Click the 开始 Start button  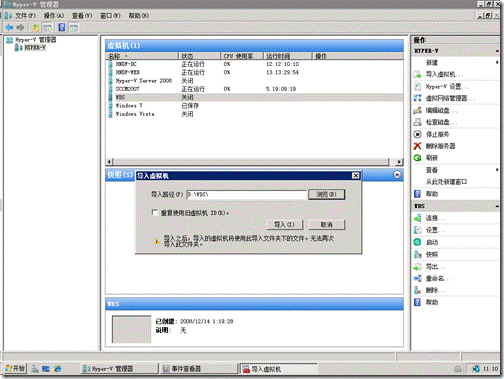(15, 368)
